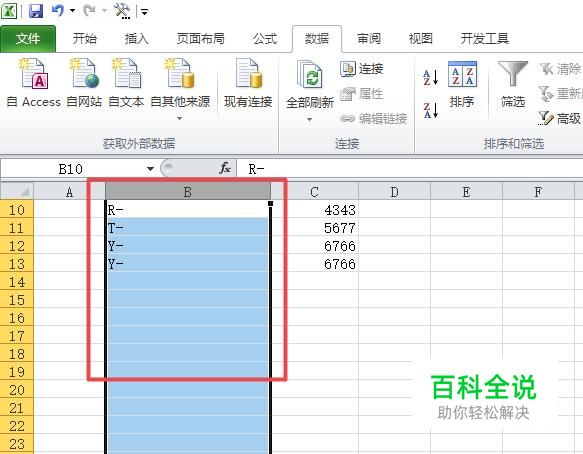Open the undo history dropdown arrow

click(73, 11)
